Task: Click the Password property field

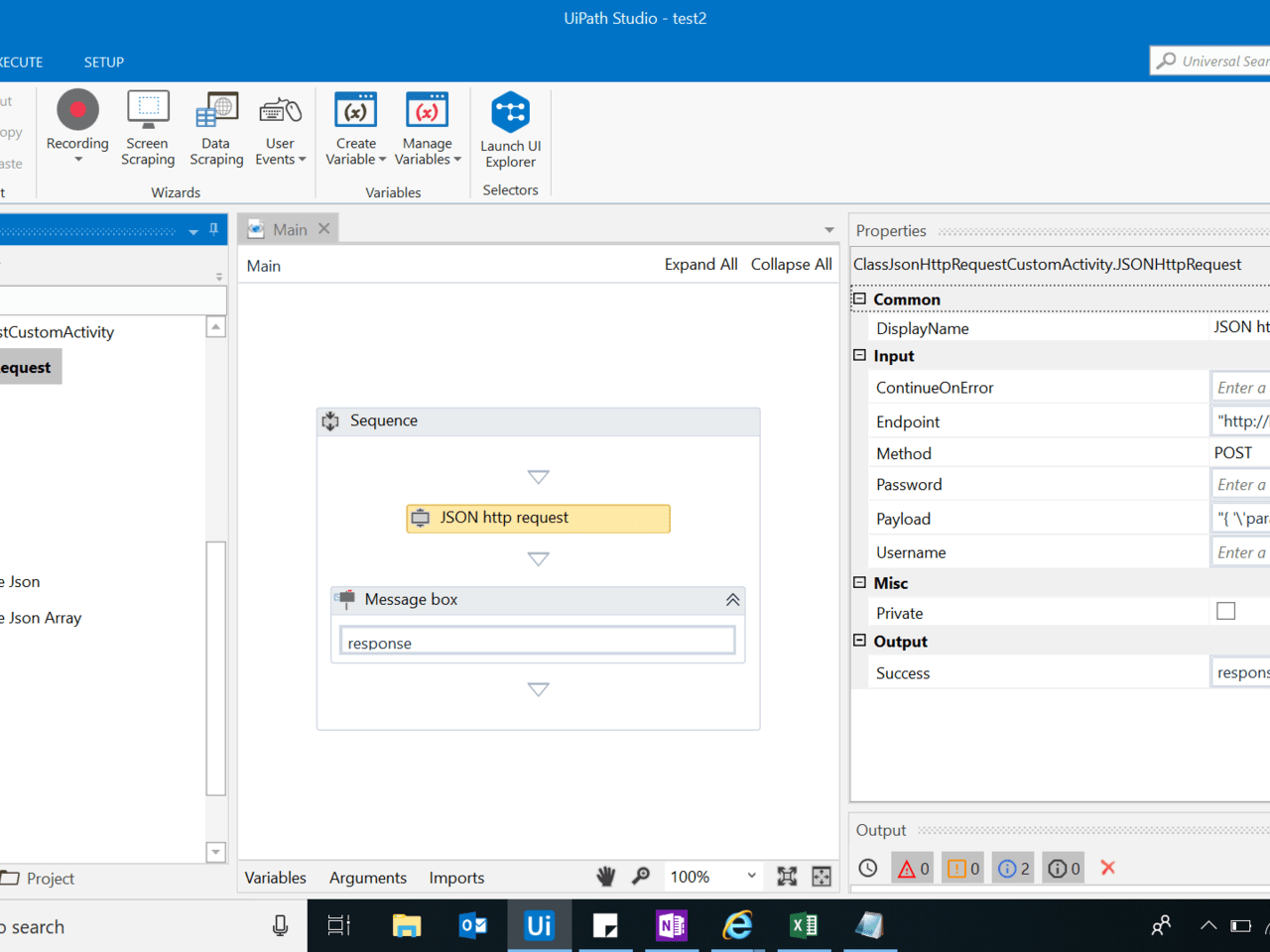Action: tap(1240, 484)
